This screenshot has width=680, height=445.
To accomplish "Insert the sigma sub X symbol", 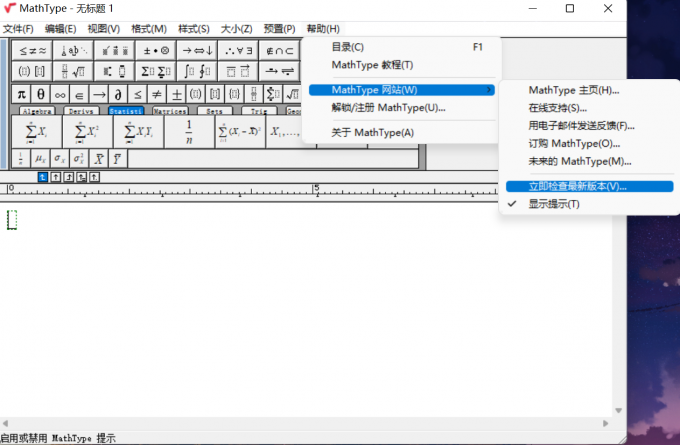I will coord(59,159).
